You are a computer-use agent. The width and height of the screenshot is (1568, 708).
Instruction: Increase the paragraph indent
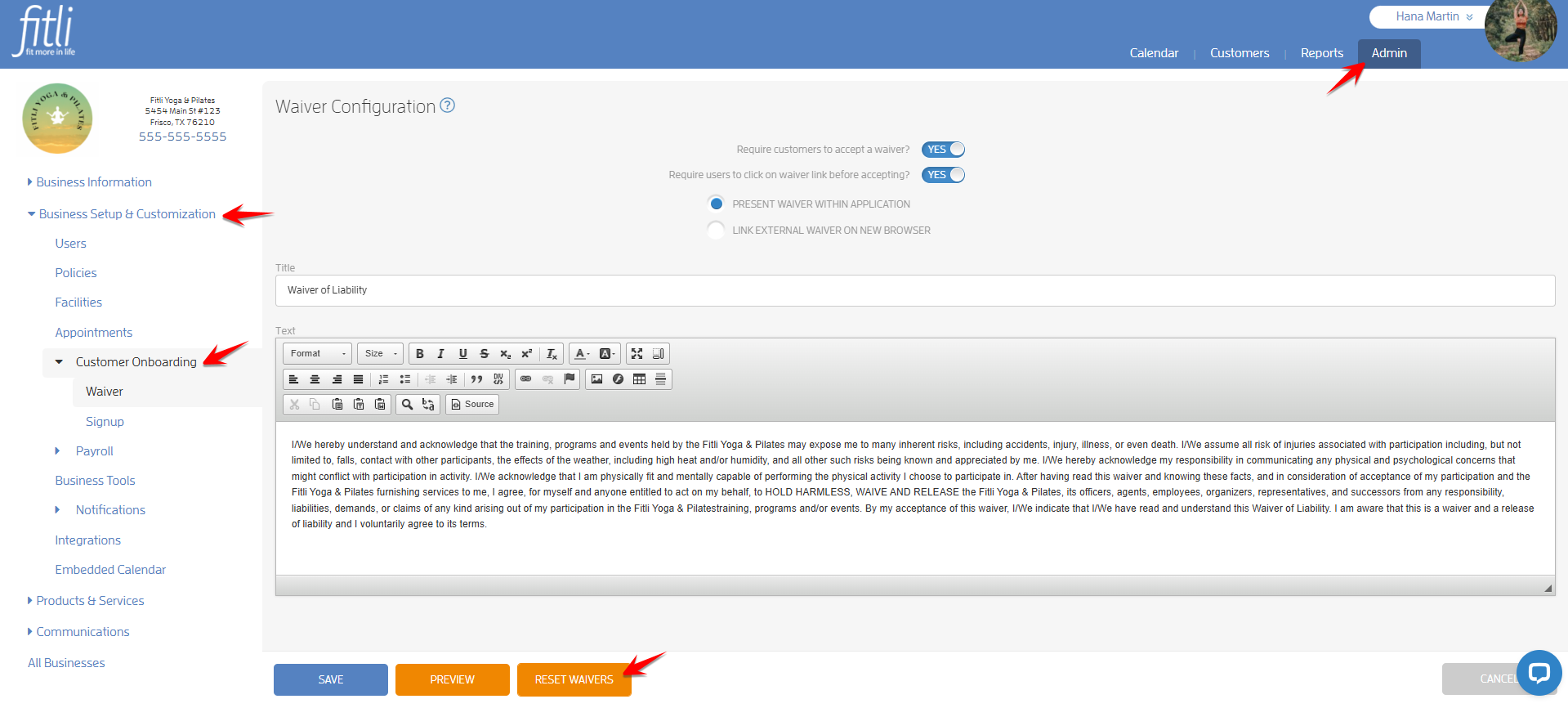click(x=451, y=379)
